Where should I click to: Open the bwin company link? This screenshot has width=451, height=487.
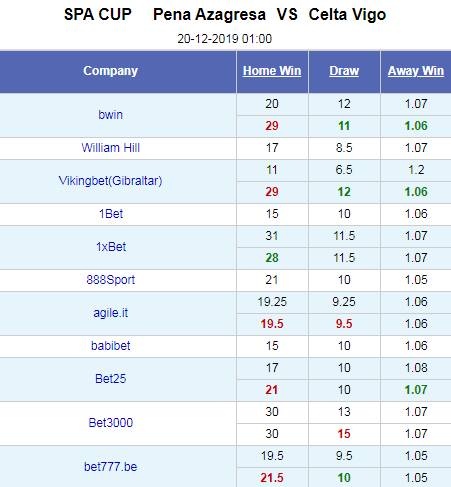point(110,115)
